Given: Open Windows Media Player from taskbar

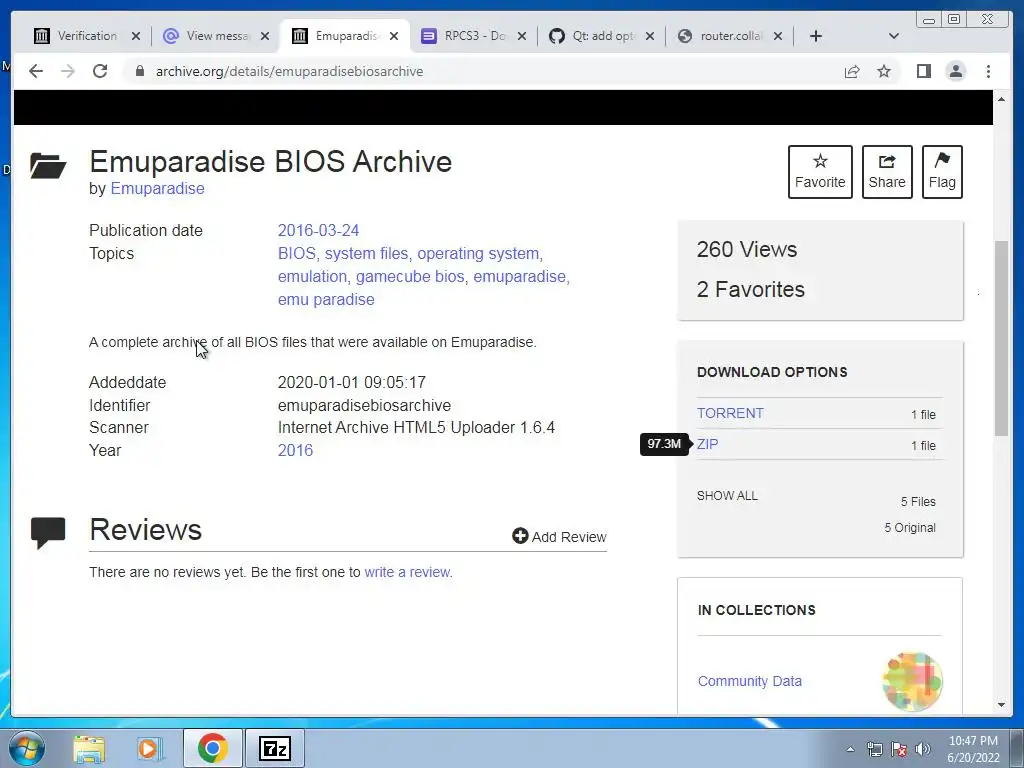Looking at the screenshot, I should (150, 748).
